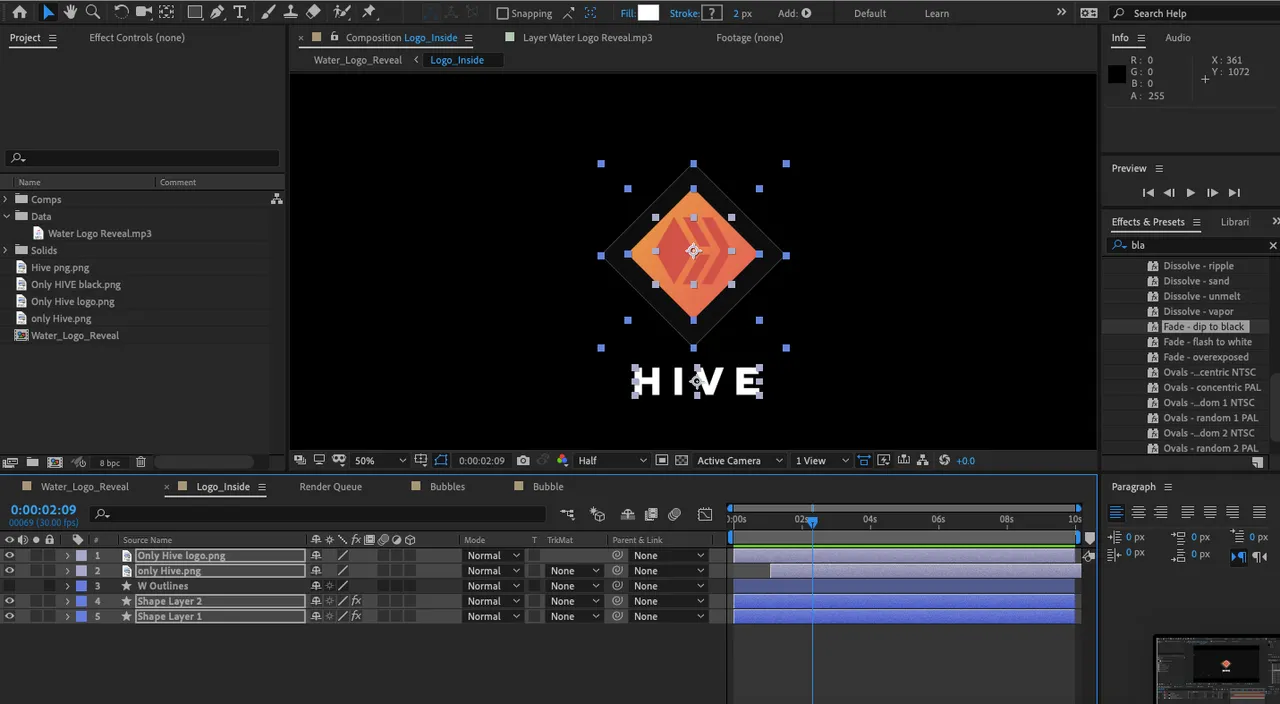
Task: Hide the only Hive.png layer
Action: point(9,571)
